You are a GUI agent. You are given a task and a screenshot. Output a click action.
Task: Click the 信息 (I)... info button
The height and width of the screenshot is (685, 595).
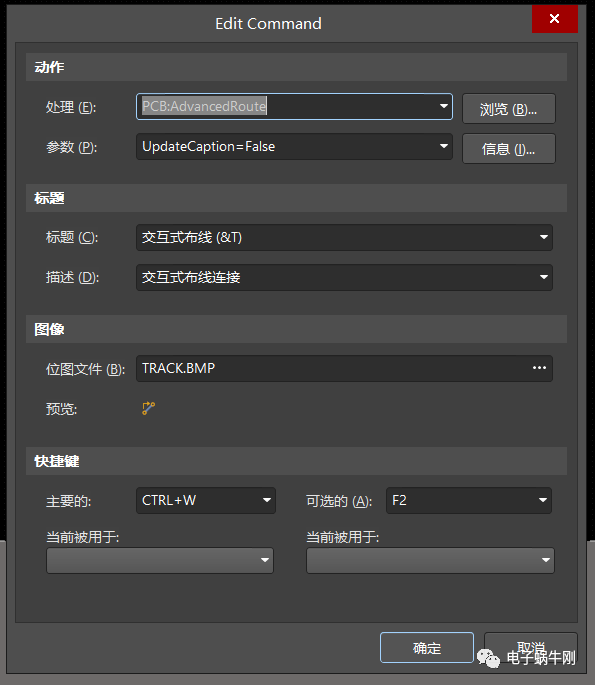pyautogui.click(x=509, y=149)
